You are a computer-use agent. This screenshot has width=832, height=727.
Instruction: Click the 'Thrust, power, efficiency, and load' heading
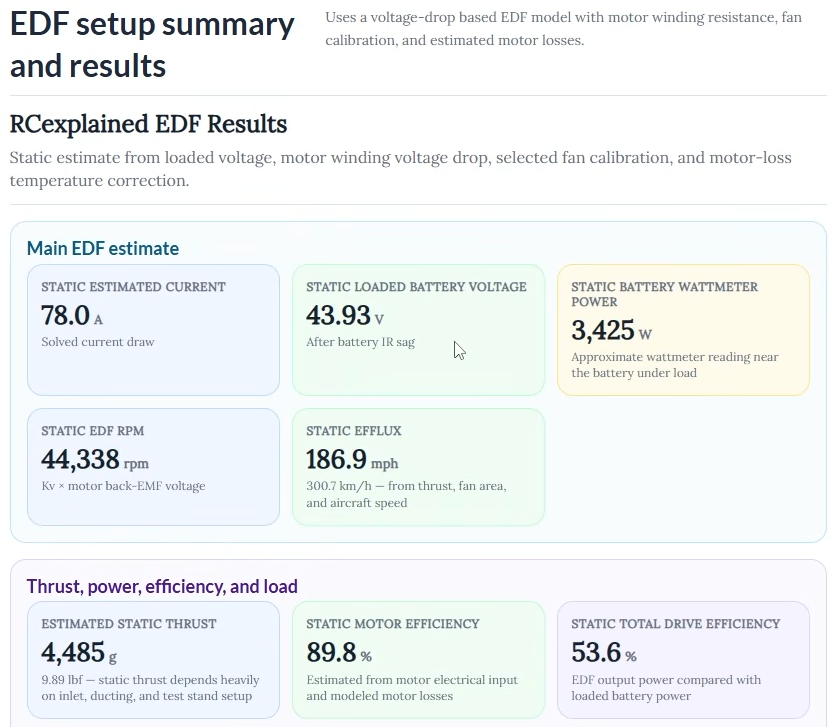tap(162, 586)
